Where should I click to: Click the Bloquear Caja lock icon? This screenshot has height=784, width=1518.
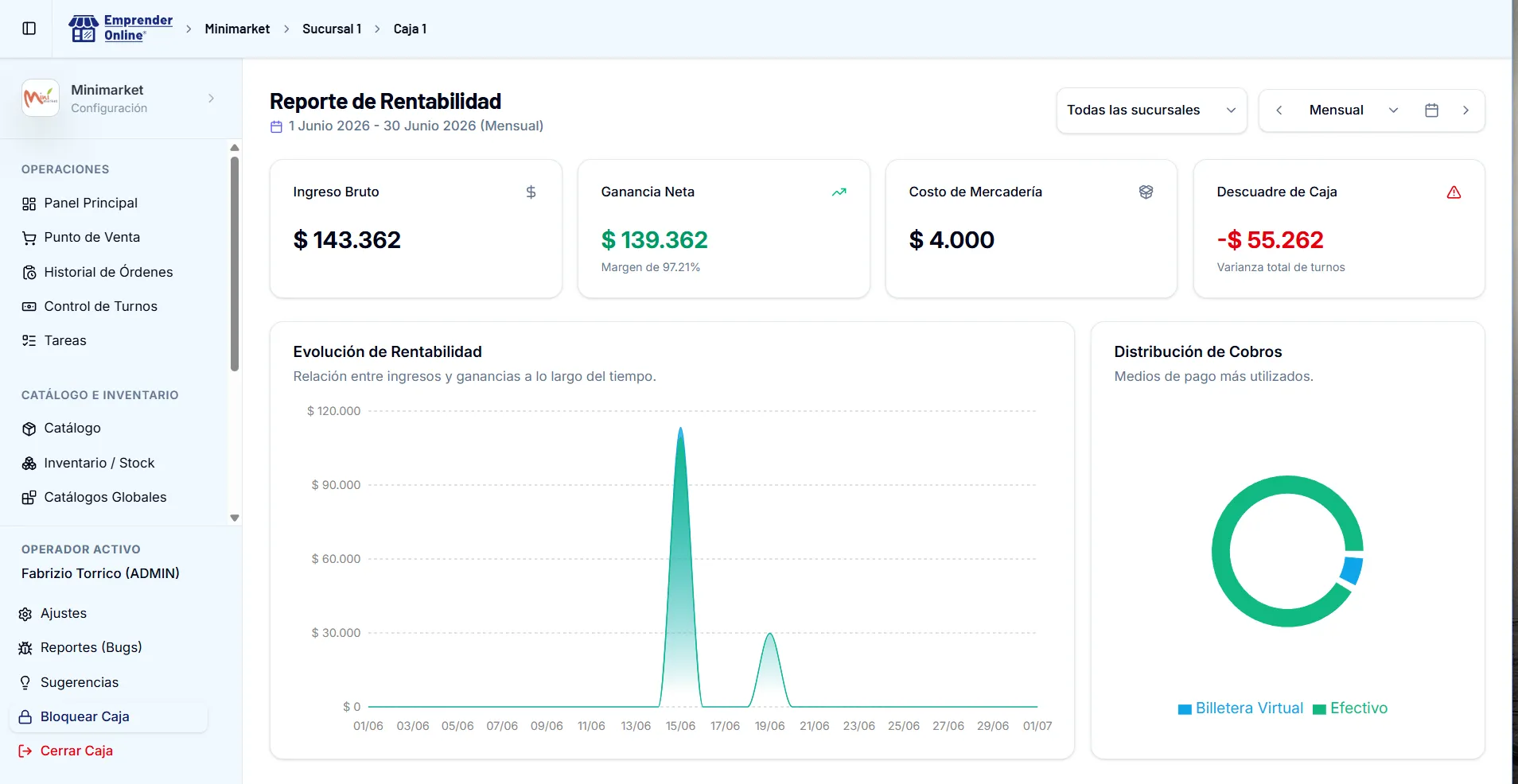(x=25, y=717)
